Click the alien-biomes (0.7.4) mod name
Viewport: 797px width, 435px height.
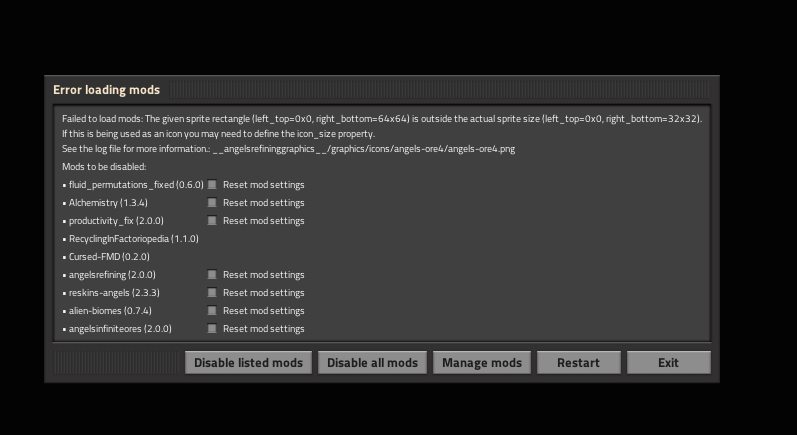coord(110,311)
